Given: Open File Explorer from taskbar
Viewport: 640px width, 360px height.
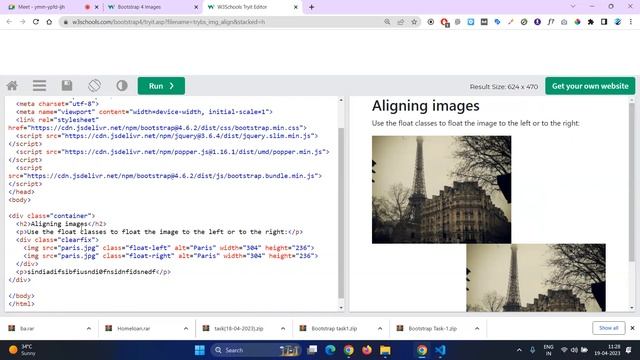Looking at the screenshot, I should click(385, 350).
